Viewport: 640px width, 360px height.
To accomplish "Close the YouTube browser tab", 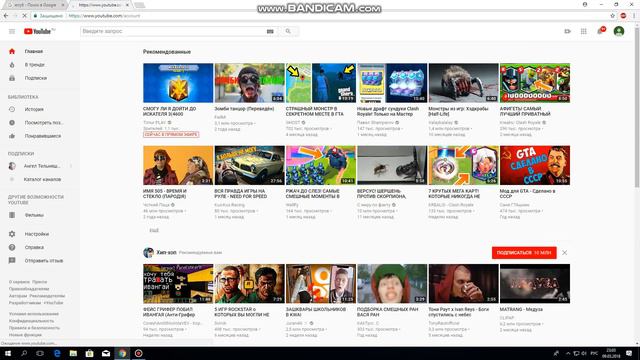I will tap(127, 5).
